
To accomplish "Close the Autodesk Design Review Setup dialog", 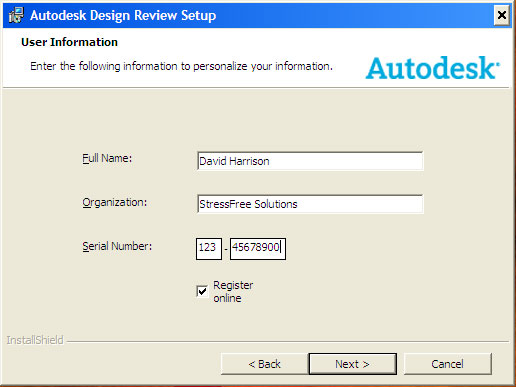I will (x=501, y=15).
